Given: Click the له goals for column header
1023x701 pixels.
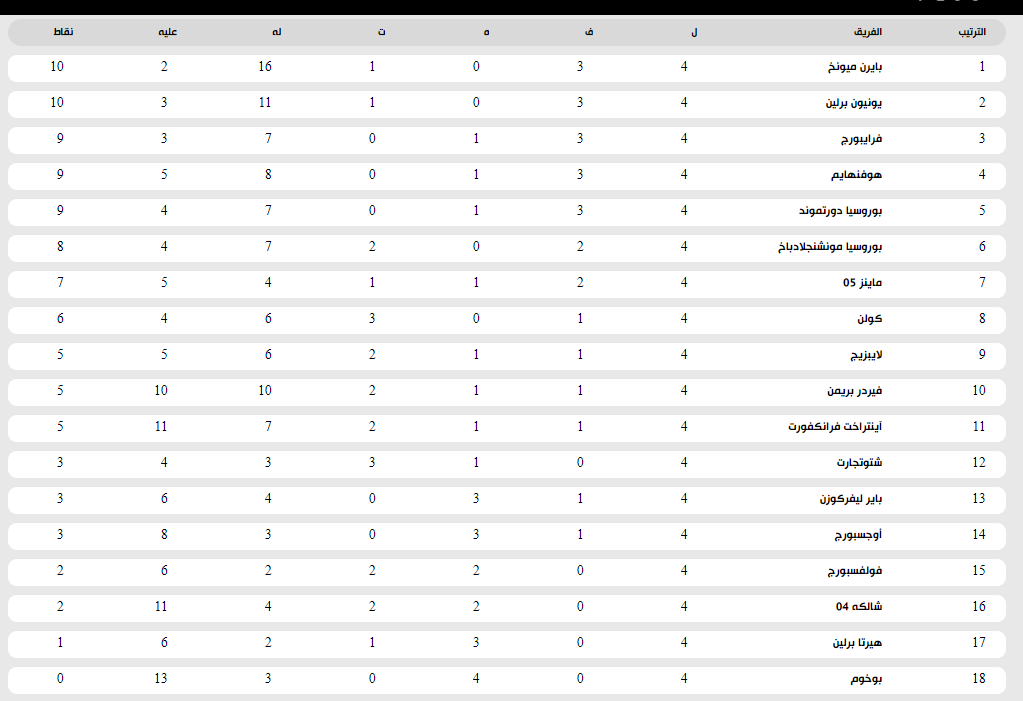Looking at the screenshot, I should pos(275,33).
